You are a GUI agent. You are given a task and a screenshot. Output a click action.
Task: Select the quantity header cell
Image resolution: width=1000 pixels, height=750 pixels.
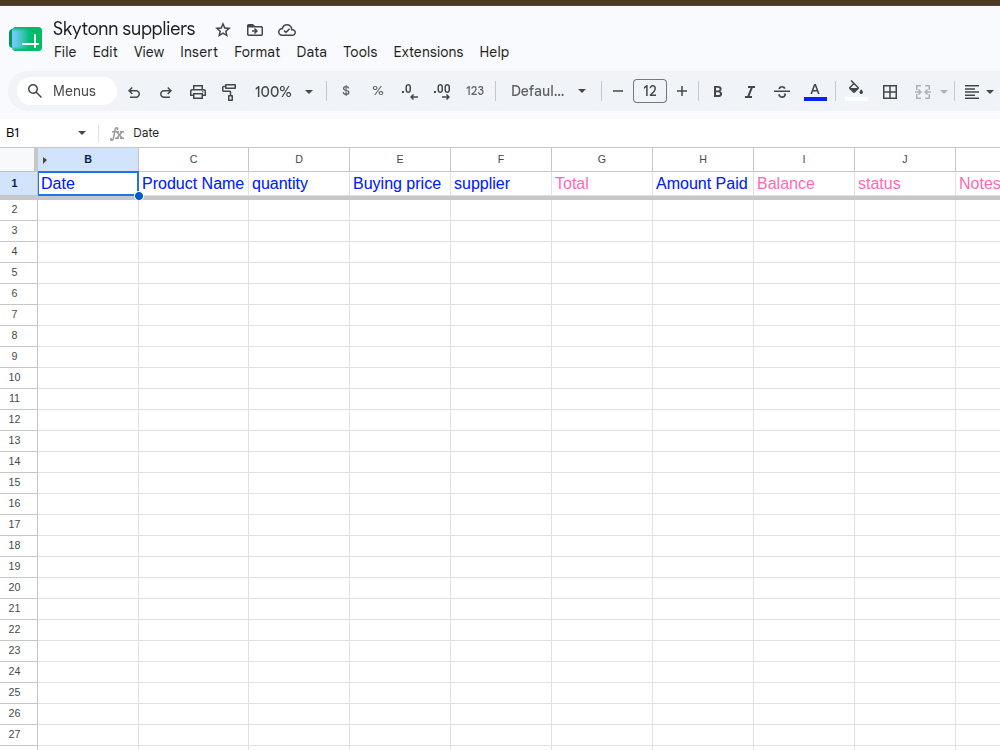(298, 184)
